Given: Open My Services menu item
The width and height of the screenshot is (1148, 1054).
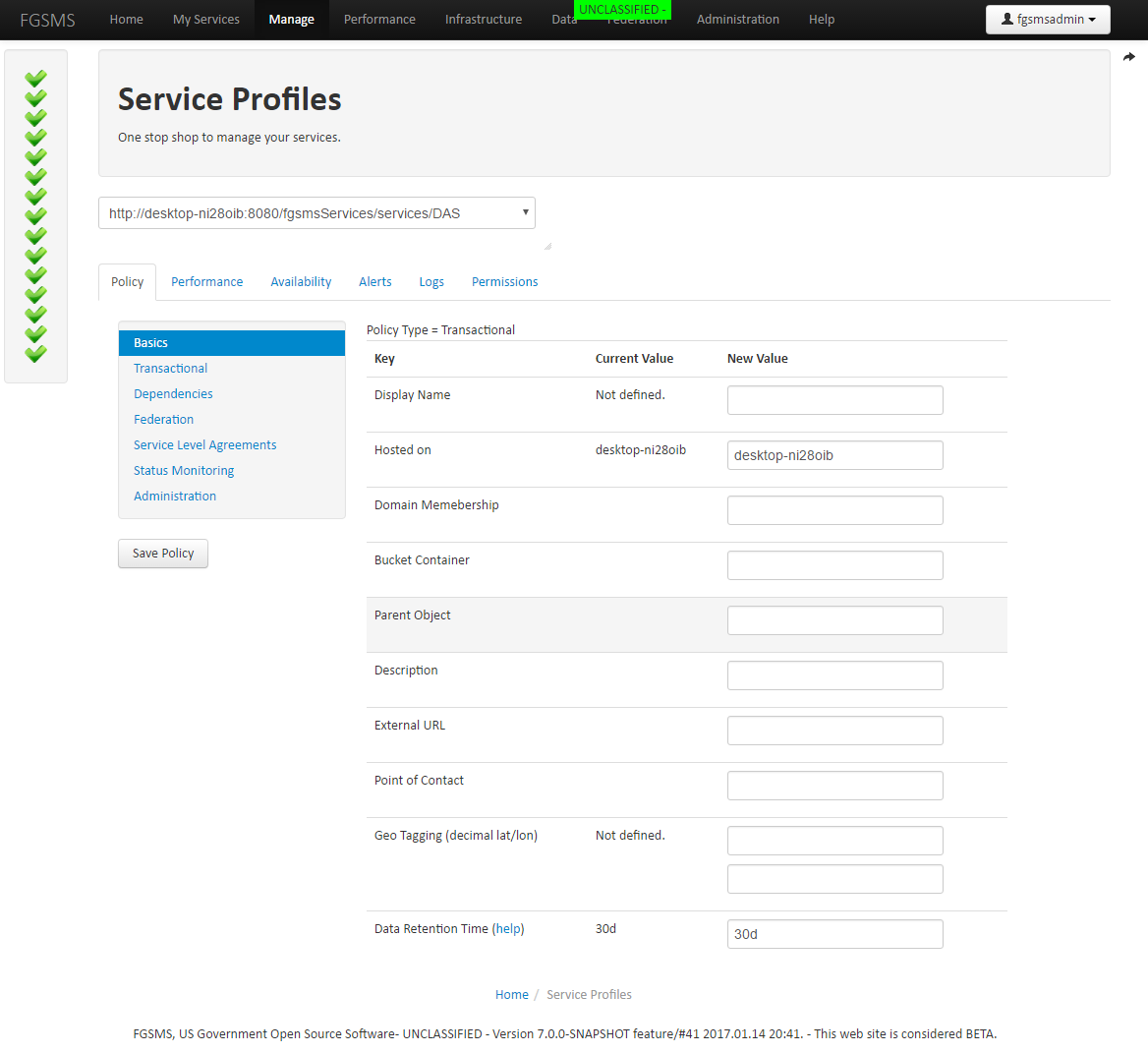Looking at the screenshot, I should pyautogui.click(x=206, y=19).
